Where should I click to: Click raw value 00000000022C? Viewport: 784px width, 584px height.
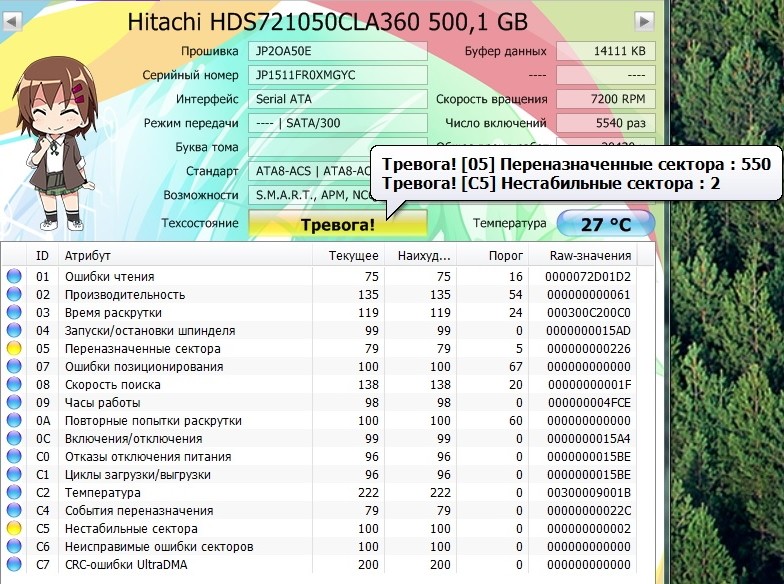click(x=588, y=510)
